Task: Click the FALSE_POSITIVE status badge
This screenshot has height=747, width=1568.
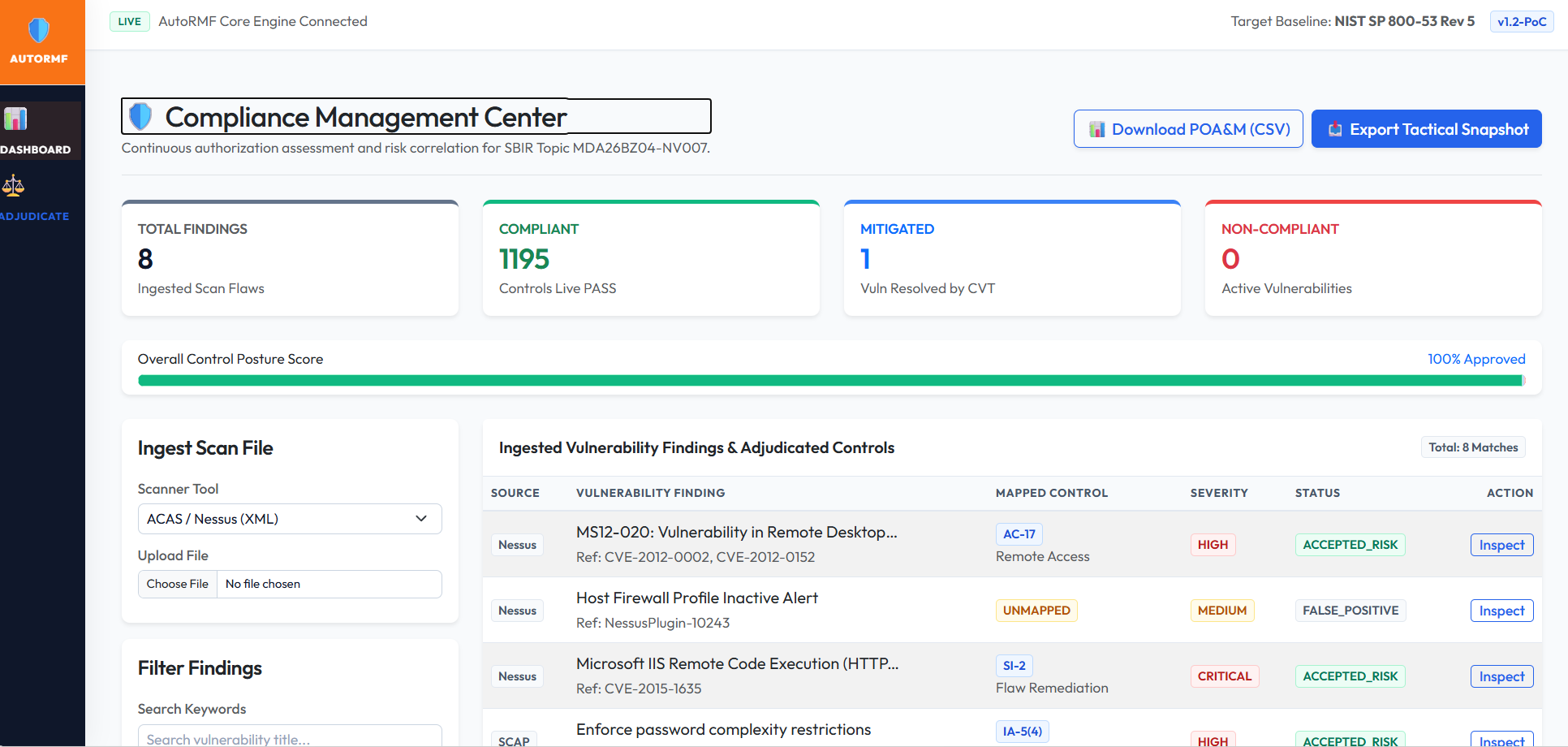Action: [x=1350, y=611]
